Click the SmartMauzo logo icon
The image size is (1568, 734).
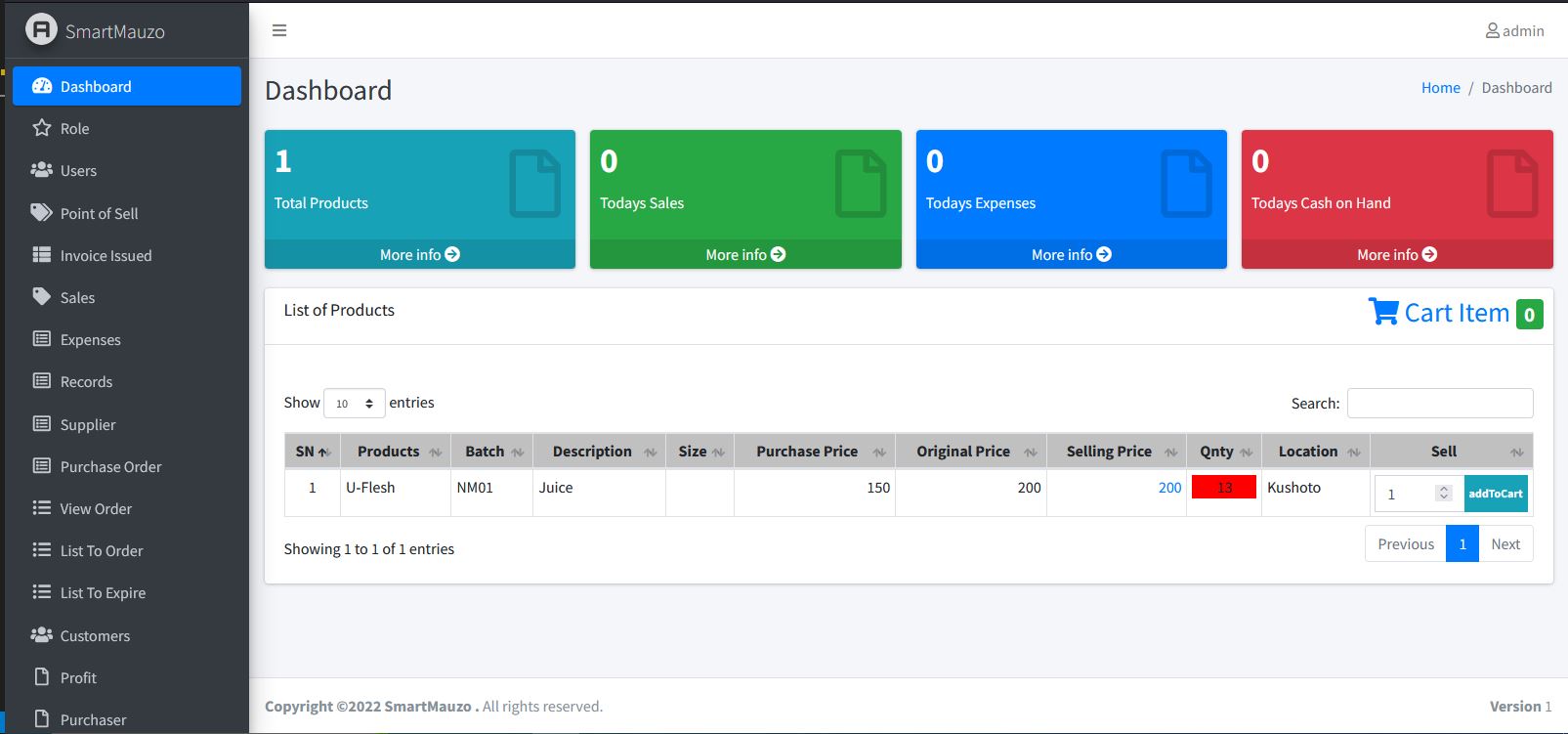coord(41,30)
